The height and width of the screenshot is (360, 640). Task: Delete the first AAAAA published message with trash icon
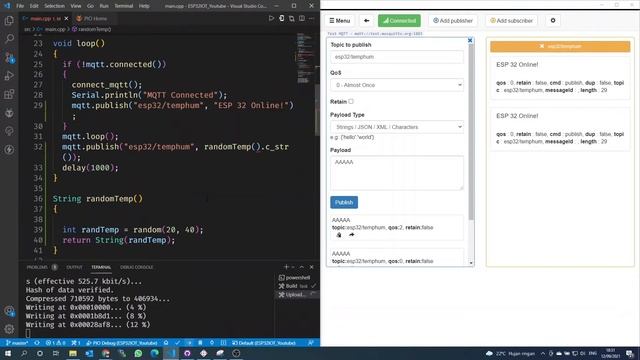click(339, 235)
